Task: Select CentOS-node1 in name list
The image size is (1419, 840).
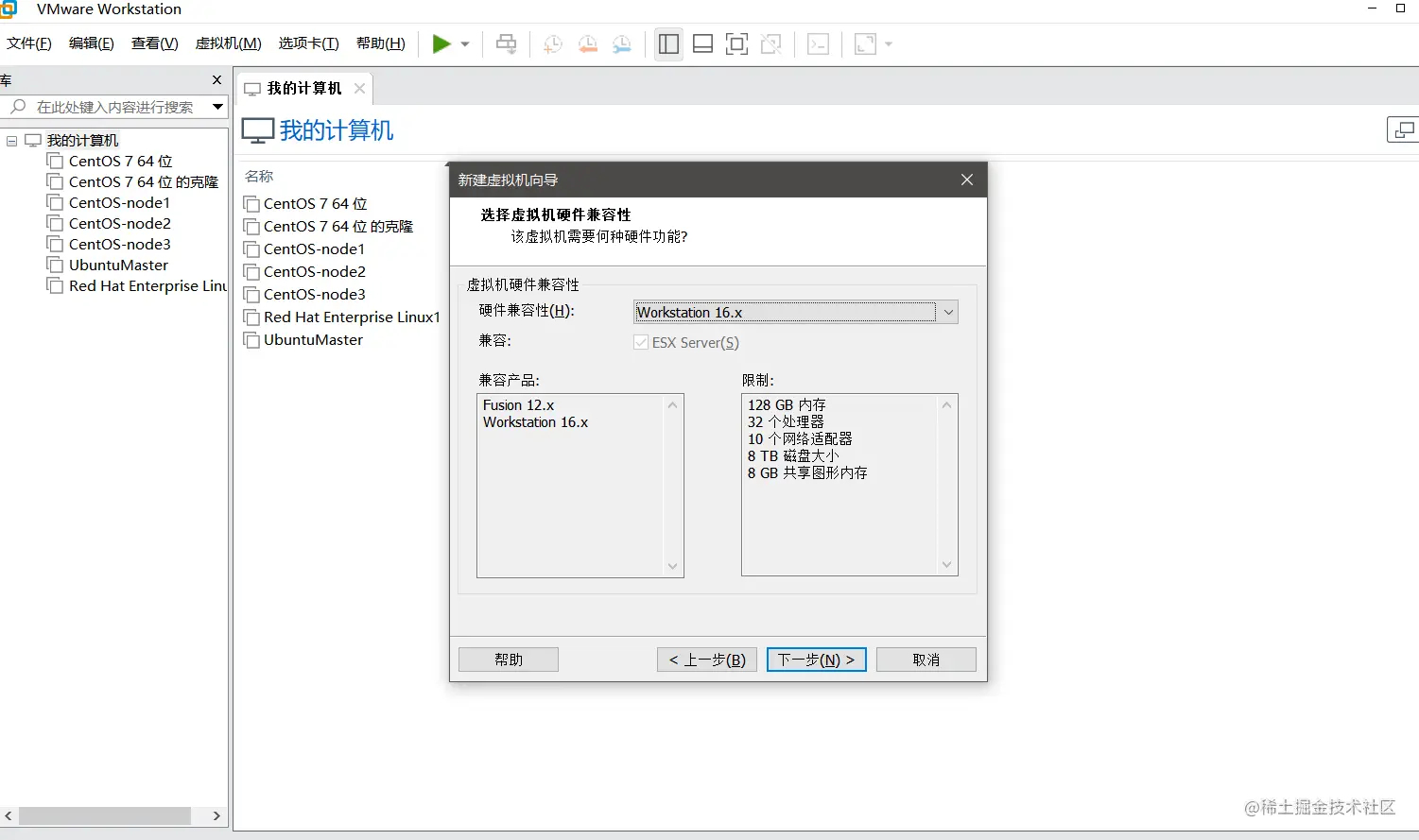Action: click(314, 249)
